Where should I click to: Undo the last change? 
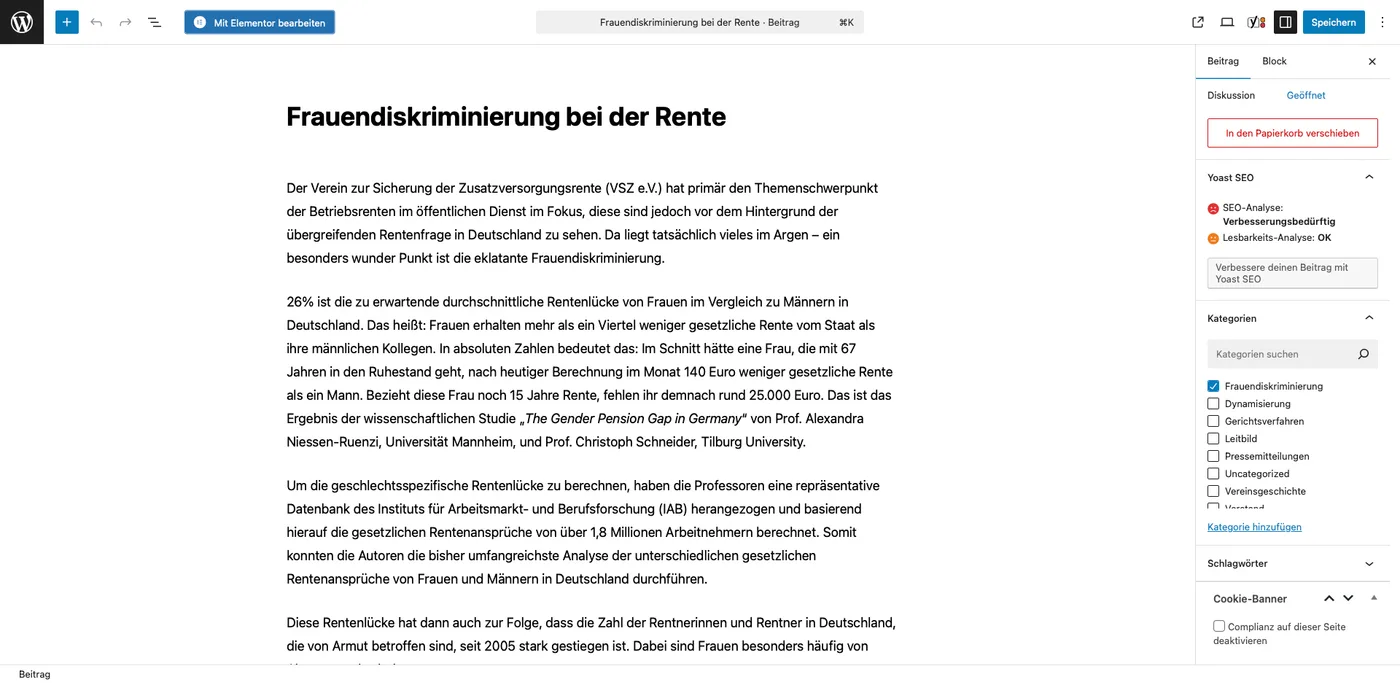click(96, 22)
